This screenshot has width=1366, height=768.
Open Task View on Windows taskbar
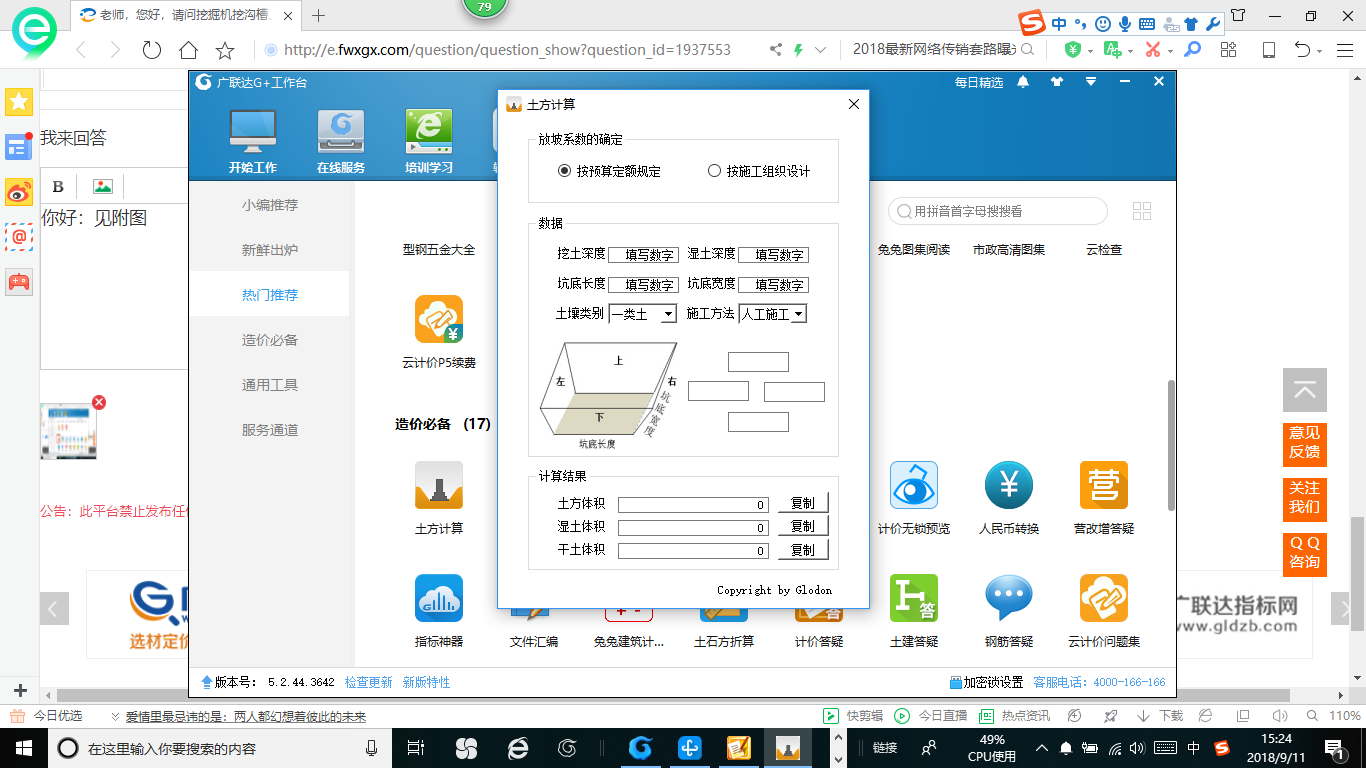416,748
